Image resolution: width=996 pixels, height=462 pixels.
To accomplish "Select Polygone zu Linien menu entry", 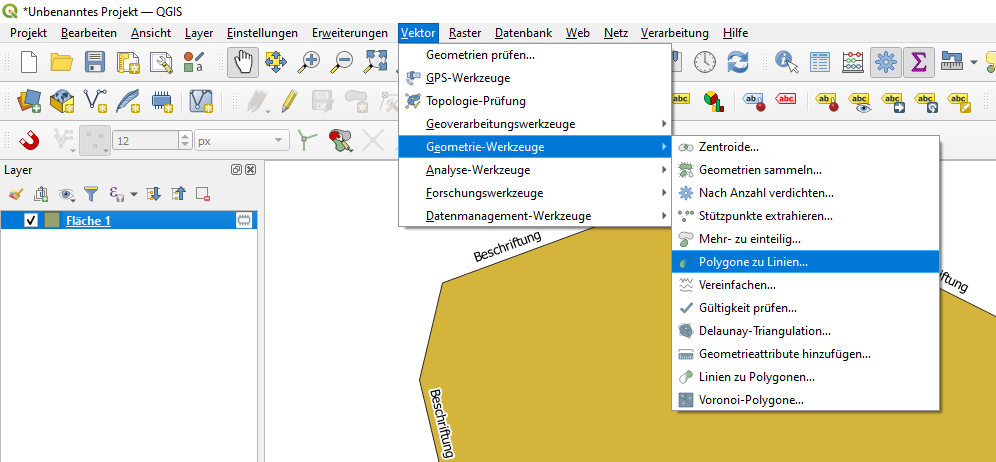I will point(753,262).
